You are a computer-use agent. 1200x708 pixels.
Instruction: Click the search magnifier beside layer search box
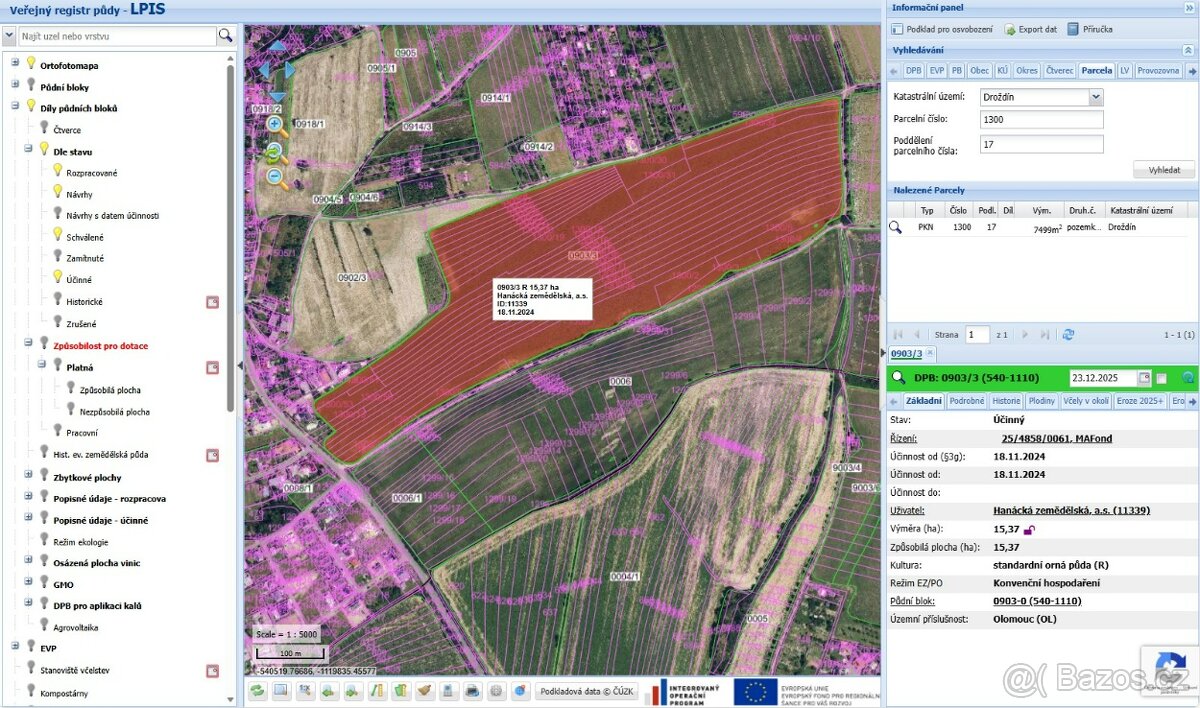[226, 36]
